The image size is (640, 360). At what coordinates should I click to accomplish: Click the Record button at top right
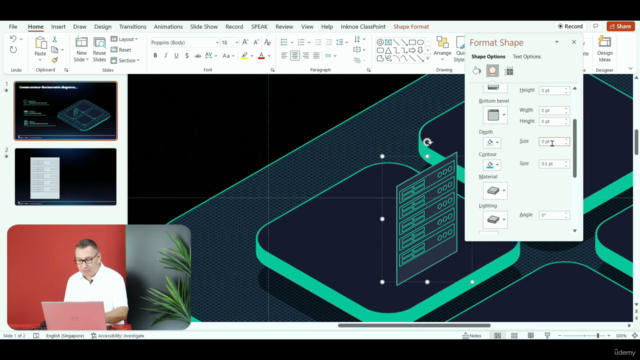coord(570,26)
